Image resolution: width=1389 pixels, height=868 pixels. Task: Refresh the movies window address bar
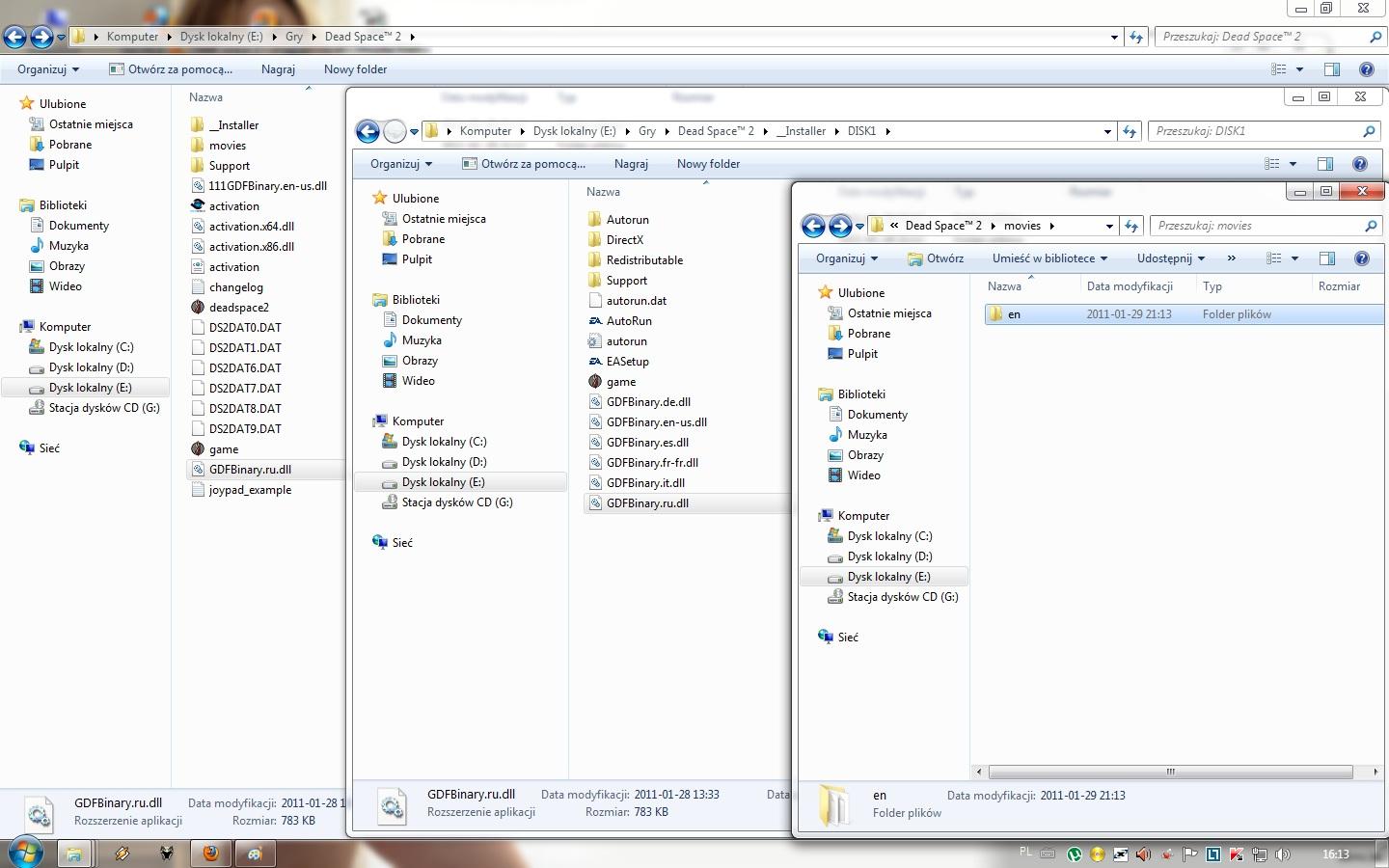coord(1131,226)
